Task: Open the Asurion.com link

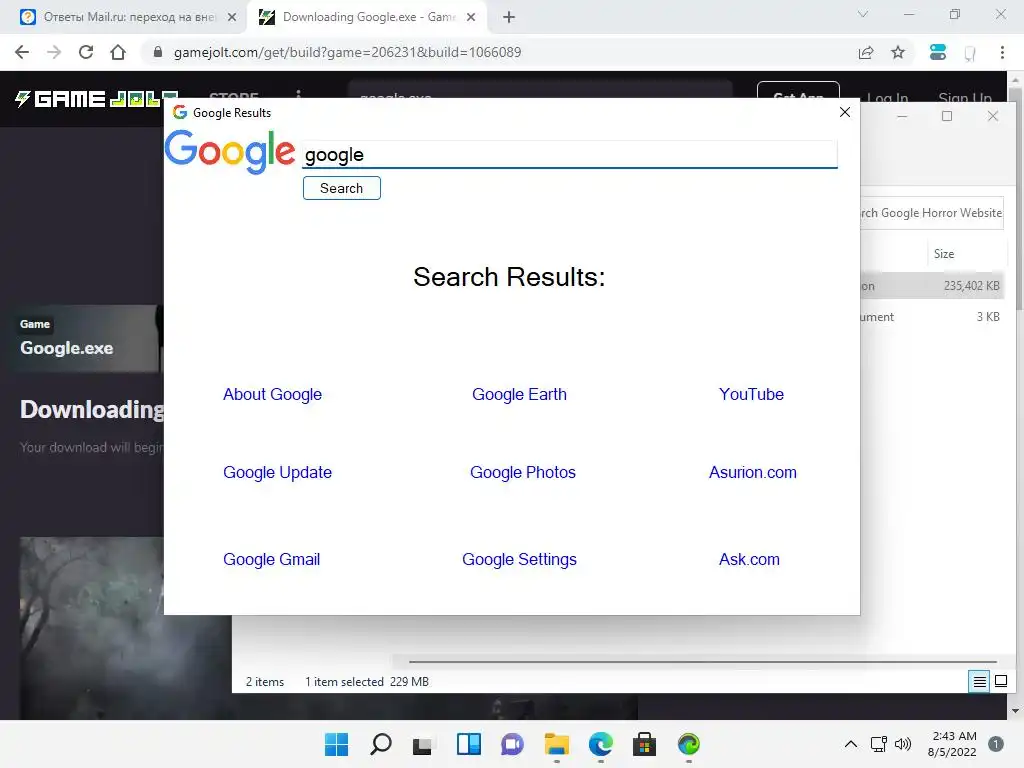Action: click(x=752, y=472)
